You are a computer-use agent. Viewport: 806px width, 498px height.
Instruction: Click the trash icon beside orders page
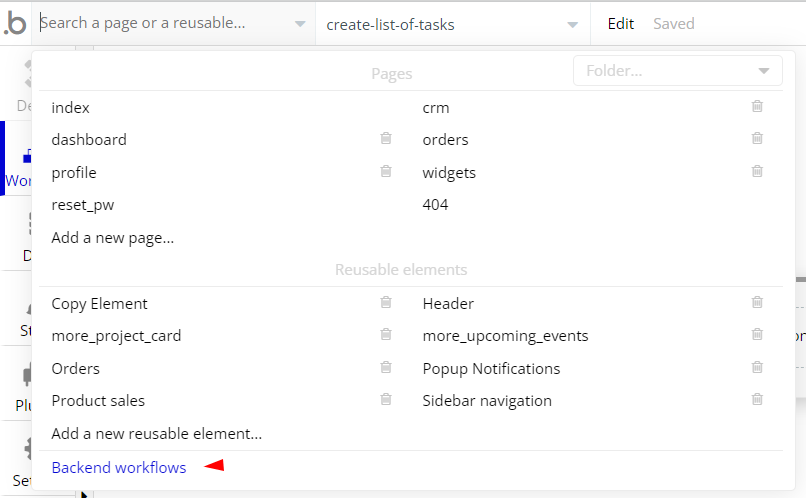tap(757, 139)
